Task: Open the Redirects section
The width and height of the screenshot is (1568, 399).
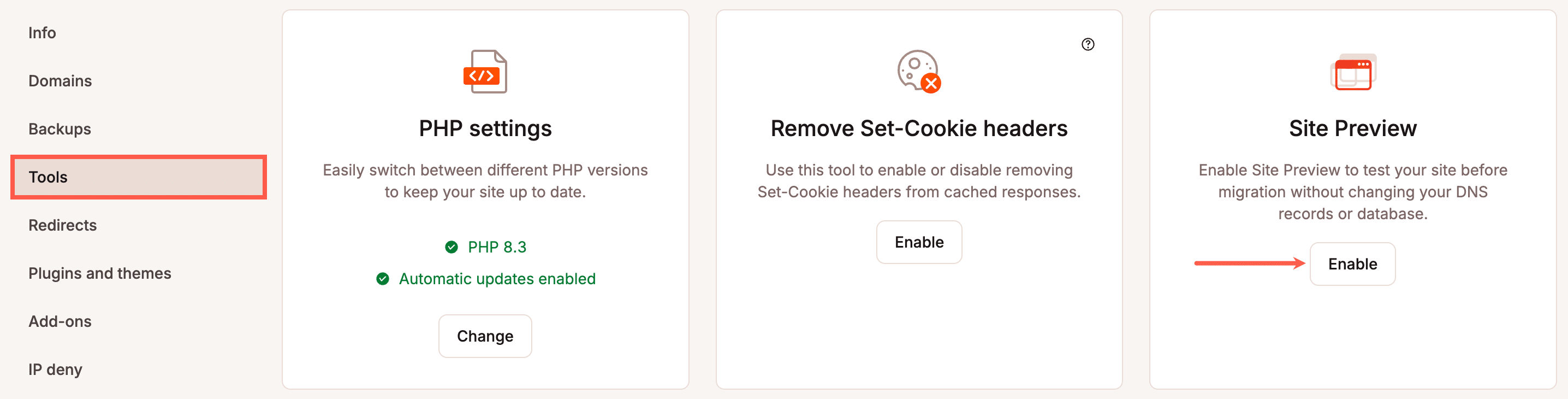Action: tap(63, 225)
